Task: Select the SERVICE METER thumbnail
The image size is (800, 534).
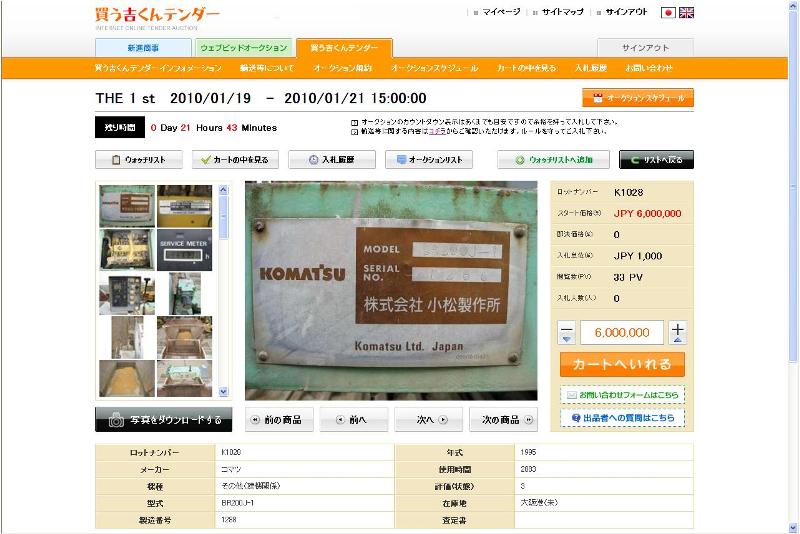Action: 184,250
